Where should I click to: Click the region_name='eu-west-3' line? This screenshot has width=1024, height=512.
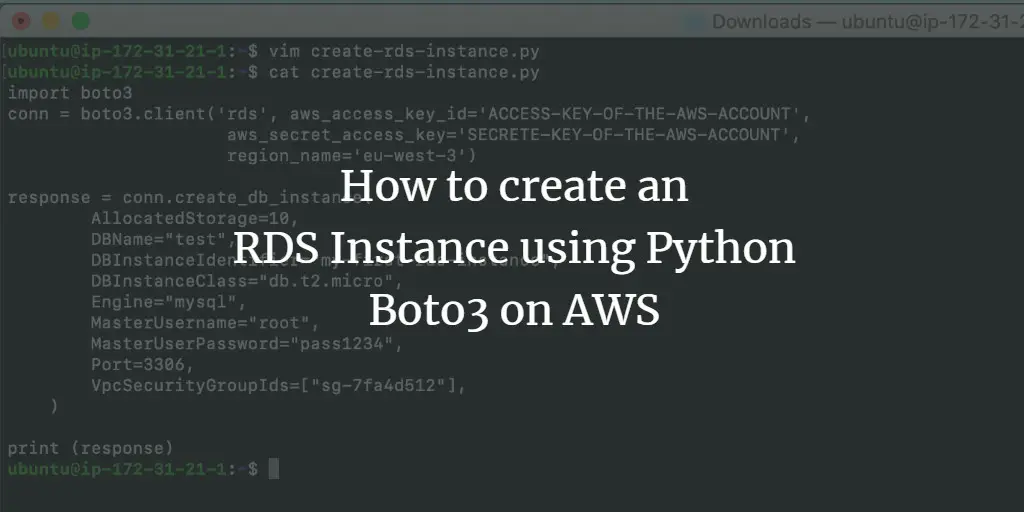pos(351,156)
